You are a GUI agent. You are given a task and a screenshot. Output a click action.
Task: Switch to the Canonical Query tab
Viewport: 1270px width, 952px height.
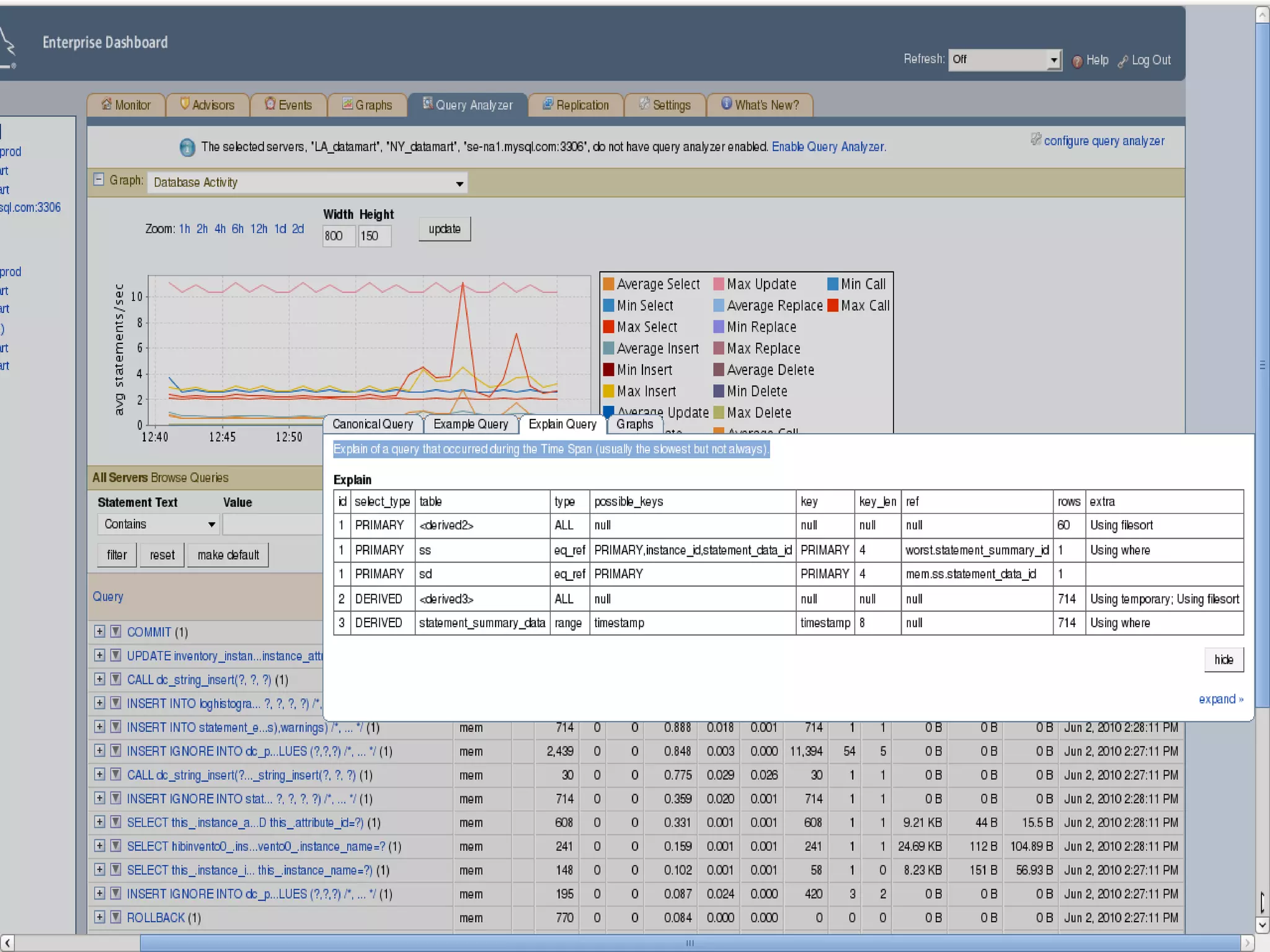(x=372, y=425)
